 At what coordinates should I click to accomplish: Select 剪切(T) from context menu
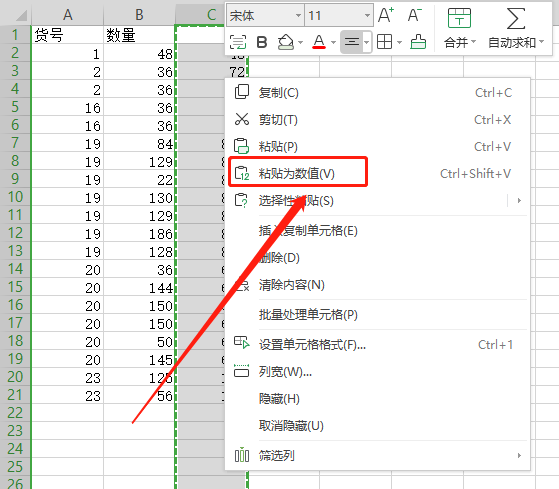378,119
